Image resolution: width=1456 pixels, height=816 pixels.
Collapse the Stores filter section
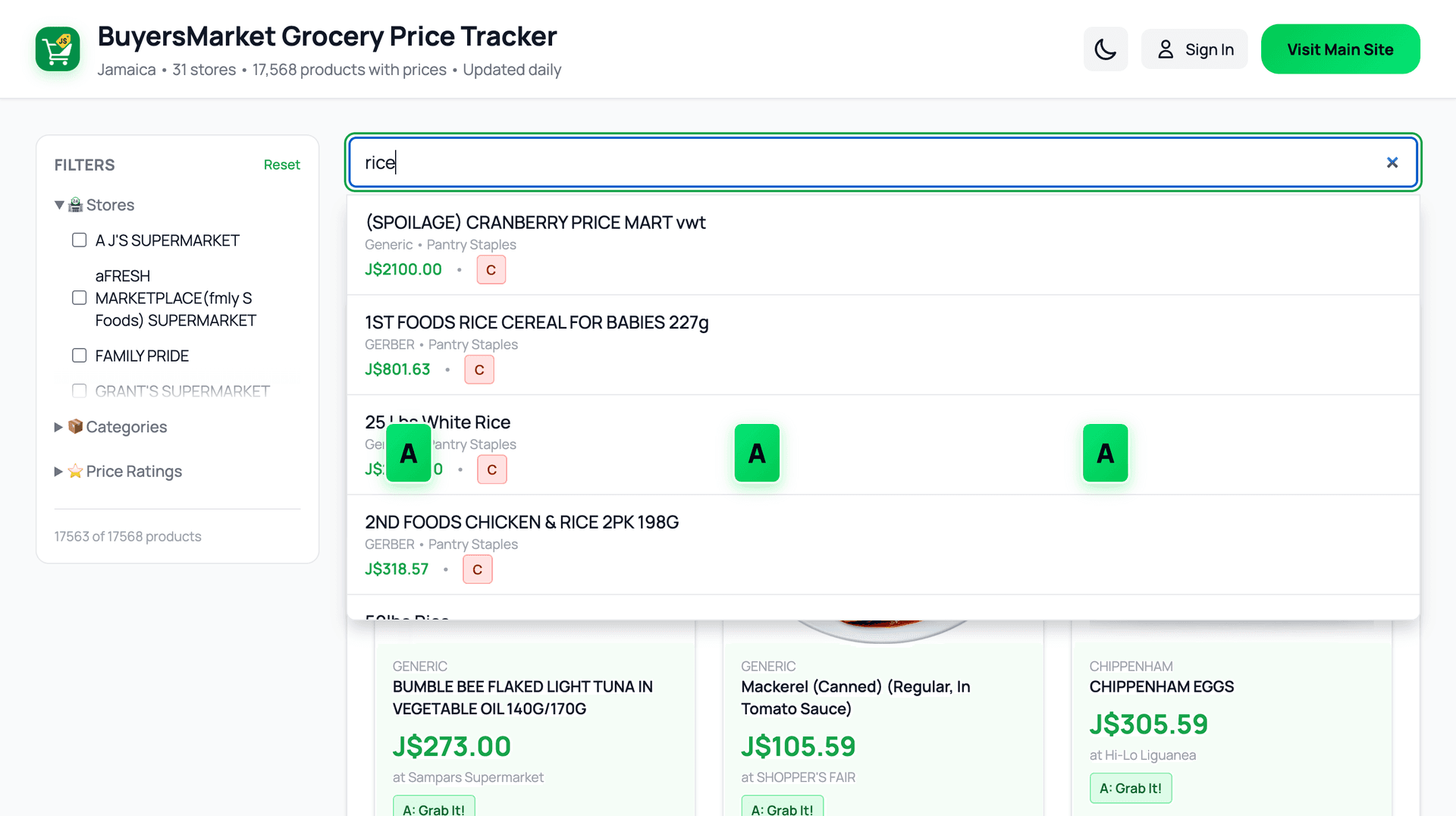click(59, 204)
